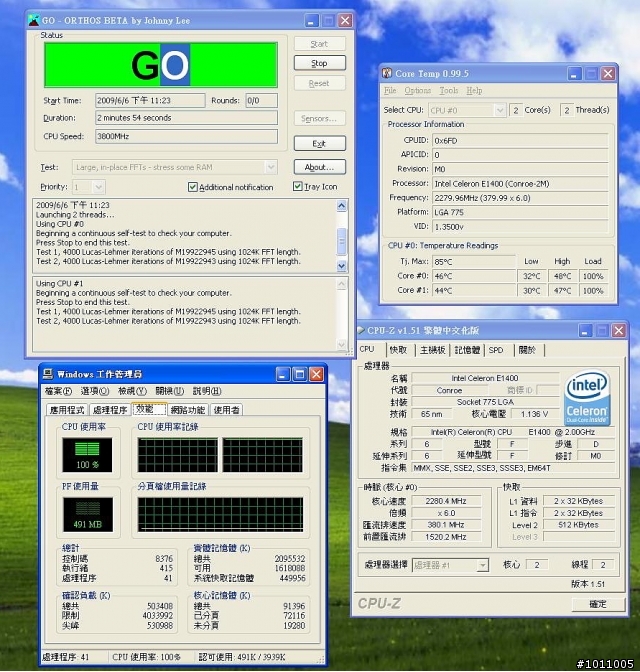Click the Core #0 temperature value 46°C
640x672 pixels.
[474, 276]
